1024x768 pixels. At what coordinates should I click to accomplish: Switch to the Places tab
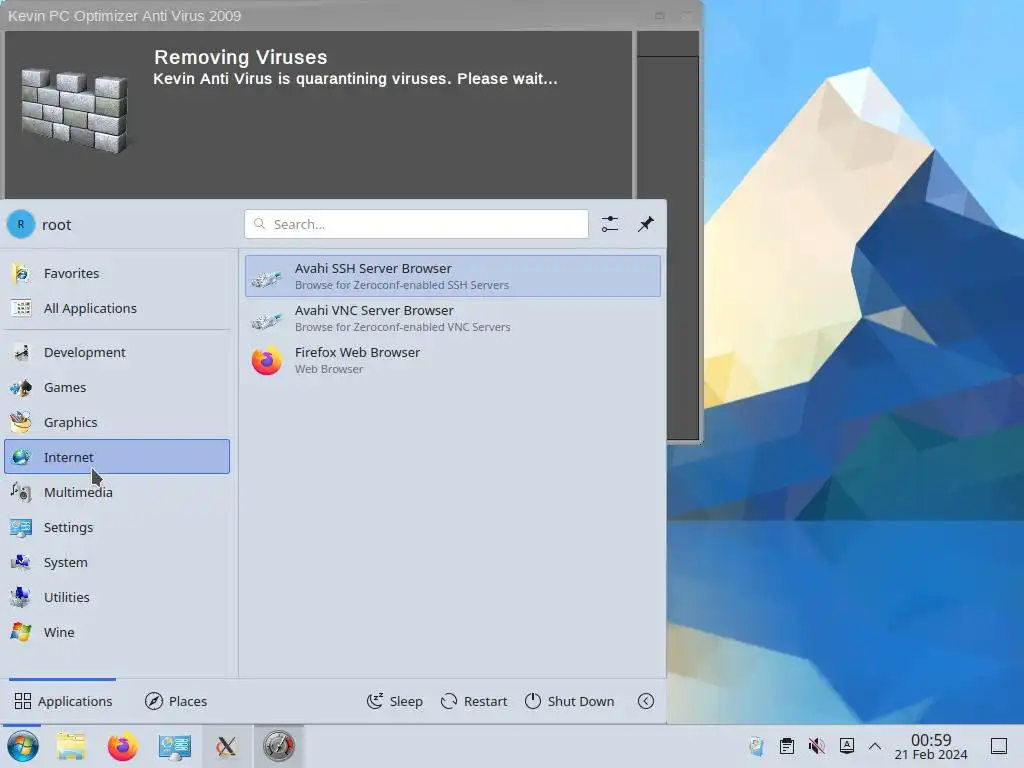pos(176,701)
